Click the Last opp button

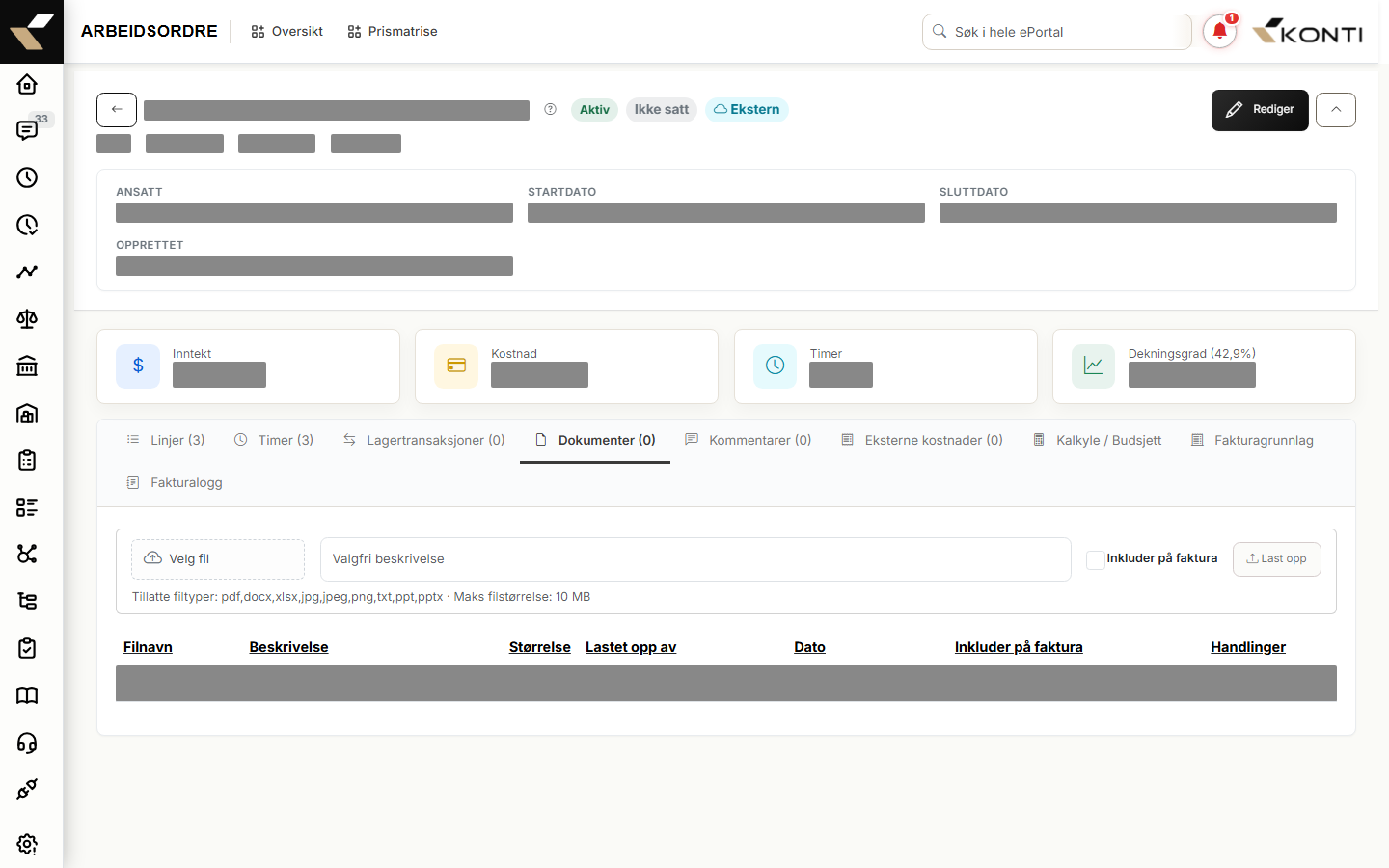point(1276,559)
